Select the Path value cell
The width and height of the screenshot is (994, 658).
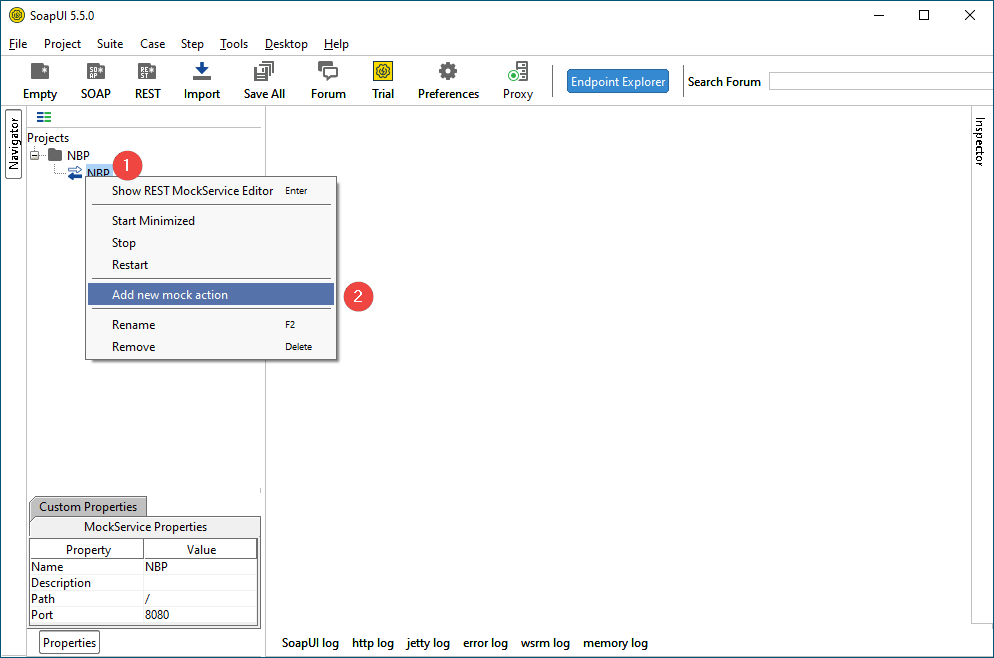click(200, 598)
